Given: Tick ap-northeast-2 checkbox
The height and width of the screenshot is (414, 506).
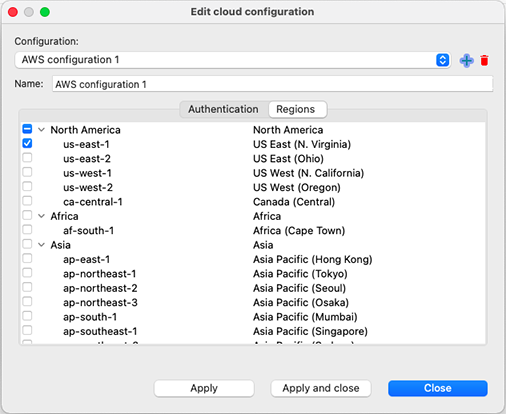Looking at the screenshot, I should click(27, 287).
